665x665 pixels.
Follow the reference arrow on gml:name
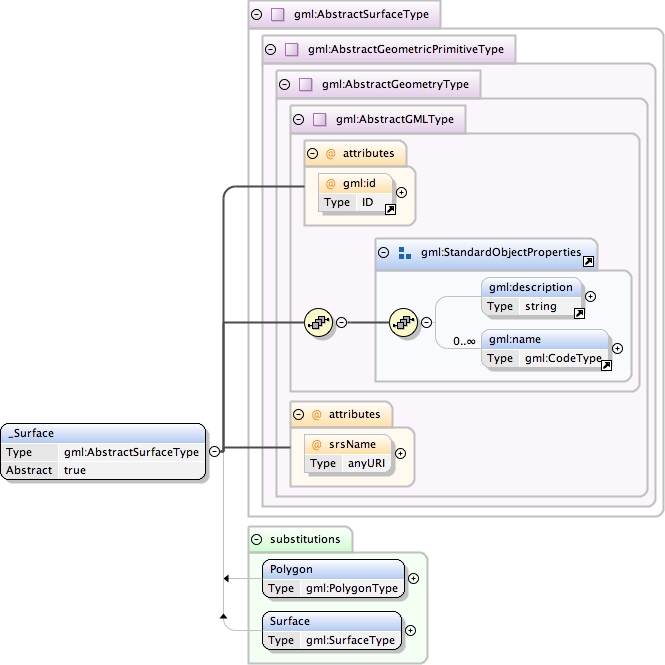click(x=606, y=366)
